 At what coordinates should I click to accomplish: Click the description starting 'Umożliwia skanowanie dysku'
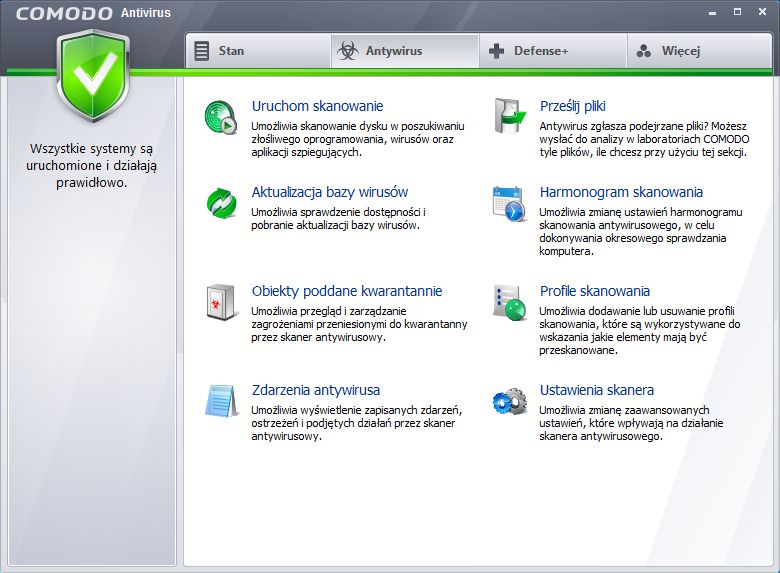tap(358, 139)
